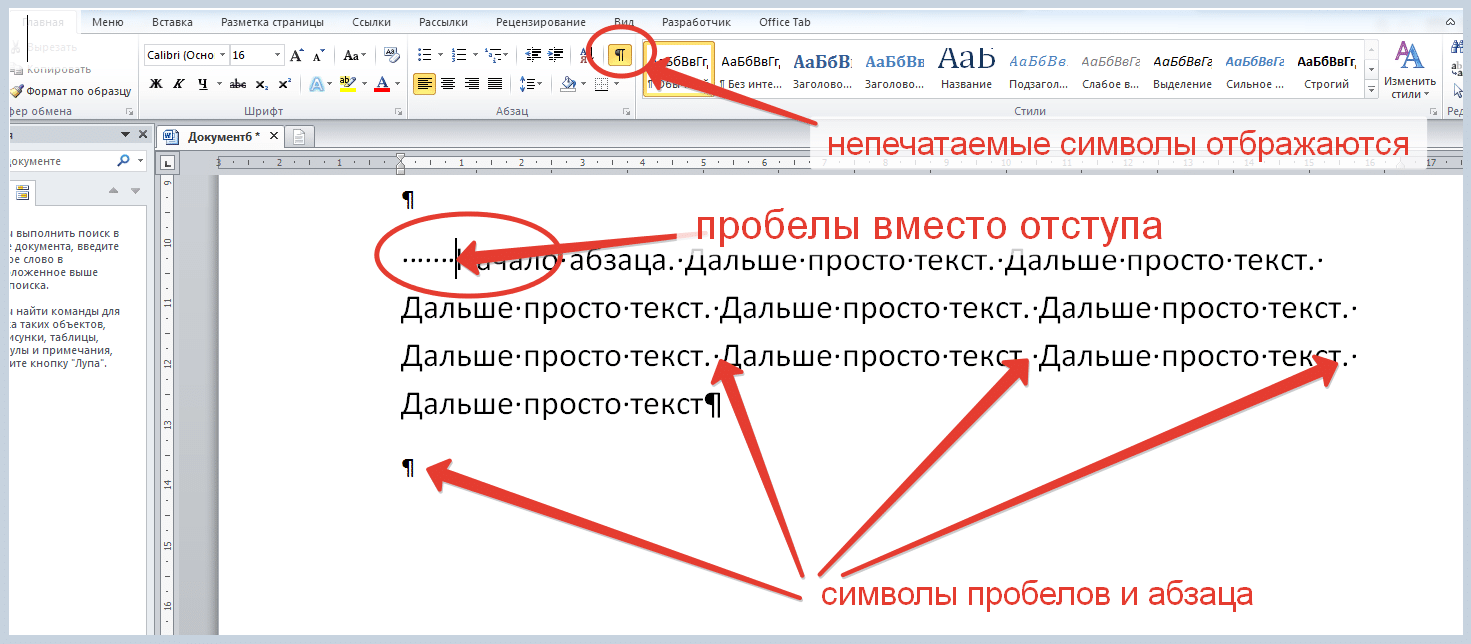This screenshot has width=1471, height=644.
Task: Pick the red font color swatch
Action: tap(381, 84)
